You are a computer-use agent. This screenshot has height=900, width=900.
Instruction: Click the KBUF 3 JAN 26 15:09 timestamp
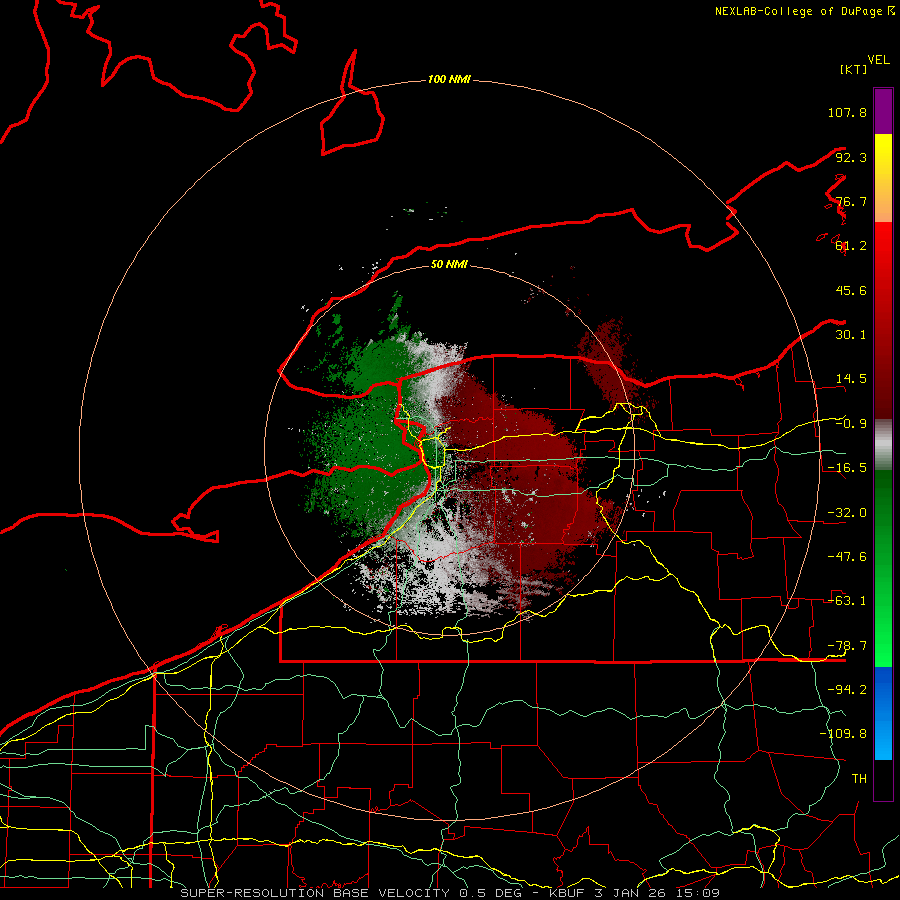click(634, 893)
